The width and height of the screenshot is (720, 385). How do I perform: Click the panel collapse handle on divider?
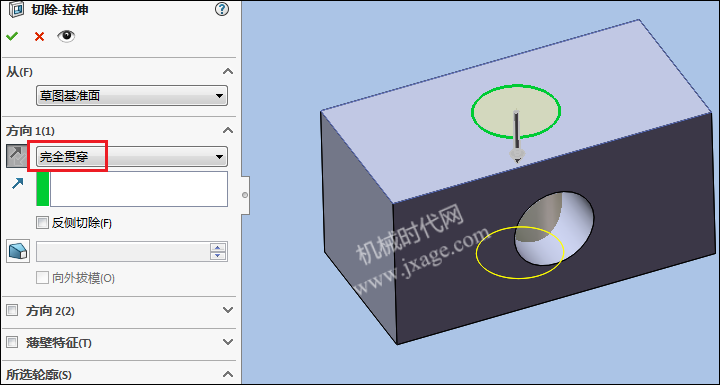245,195
